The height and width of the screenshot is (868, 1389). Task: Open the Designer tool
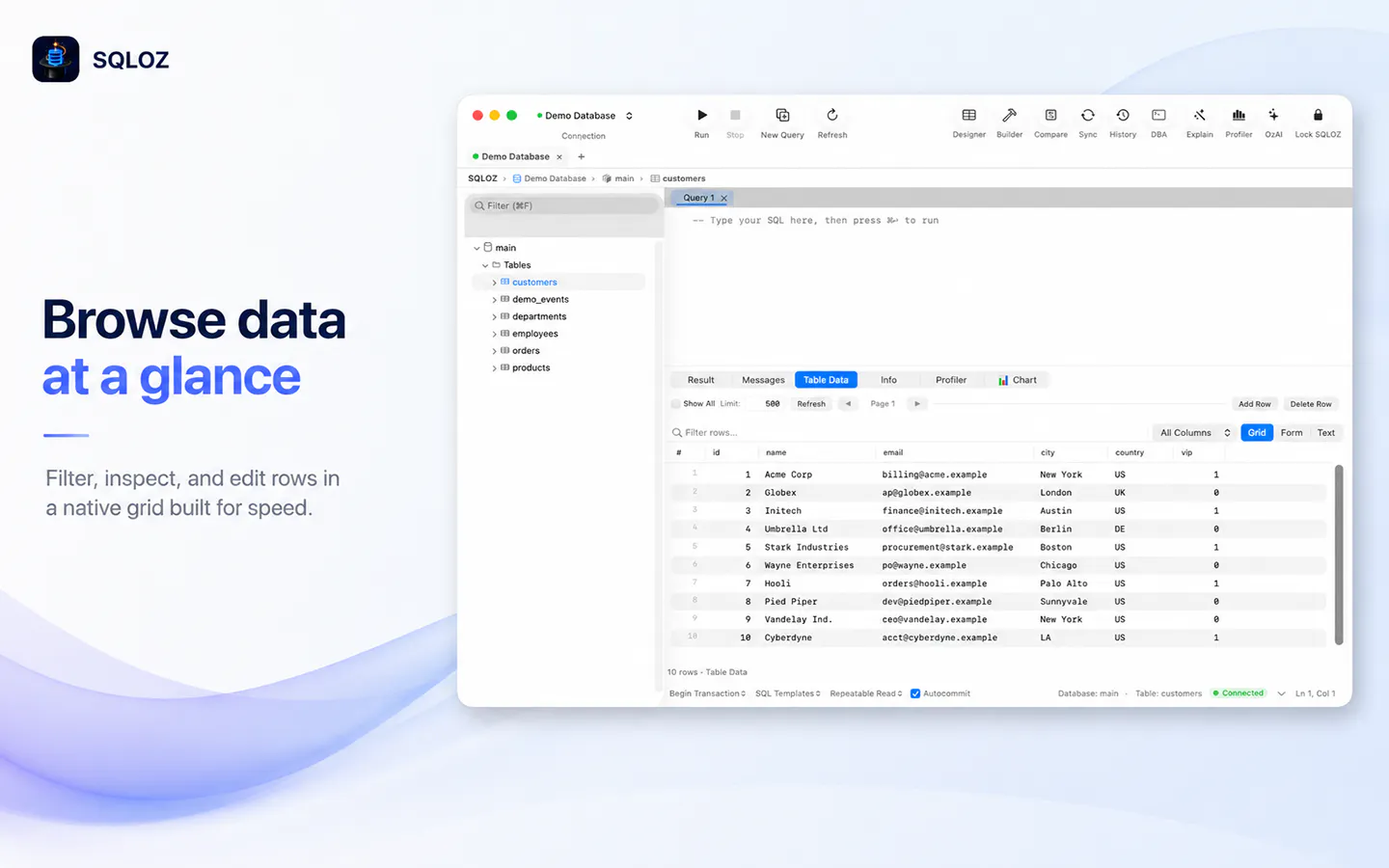[x=969, y=116]
